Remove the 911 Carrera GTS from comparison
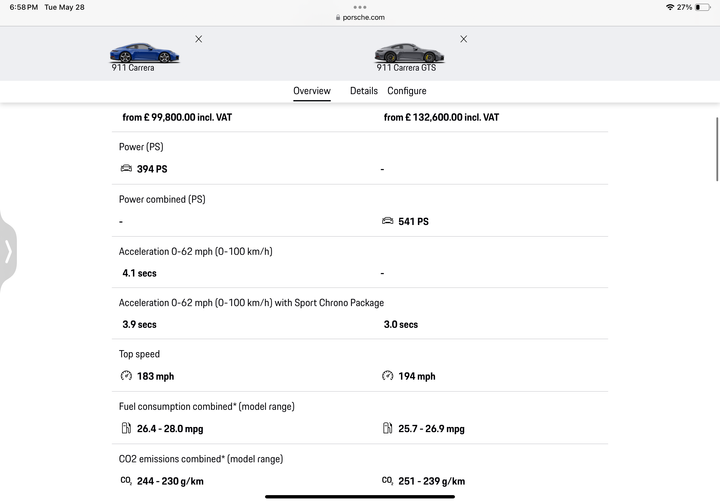This screenshot has height=503, width=720. [463, 39]
